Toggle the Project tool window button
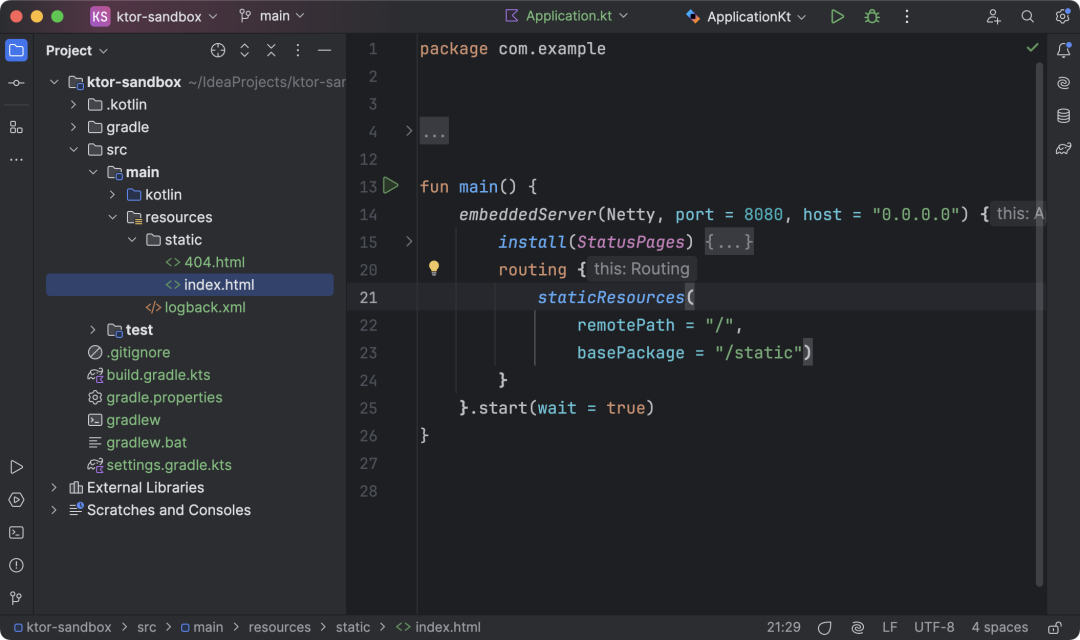This screenshot has height=640, width=1080. [x=17, y=50]
